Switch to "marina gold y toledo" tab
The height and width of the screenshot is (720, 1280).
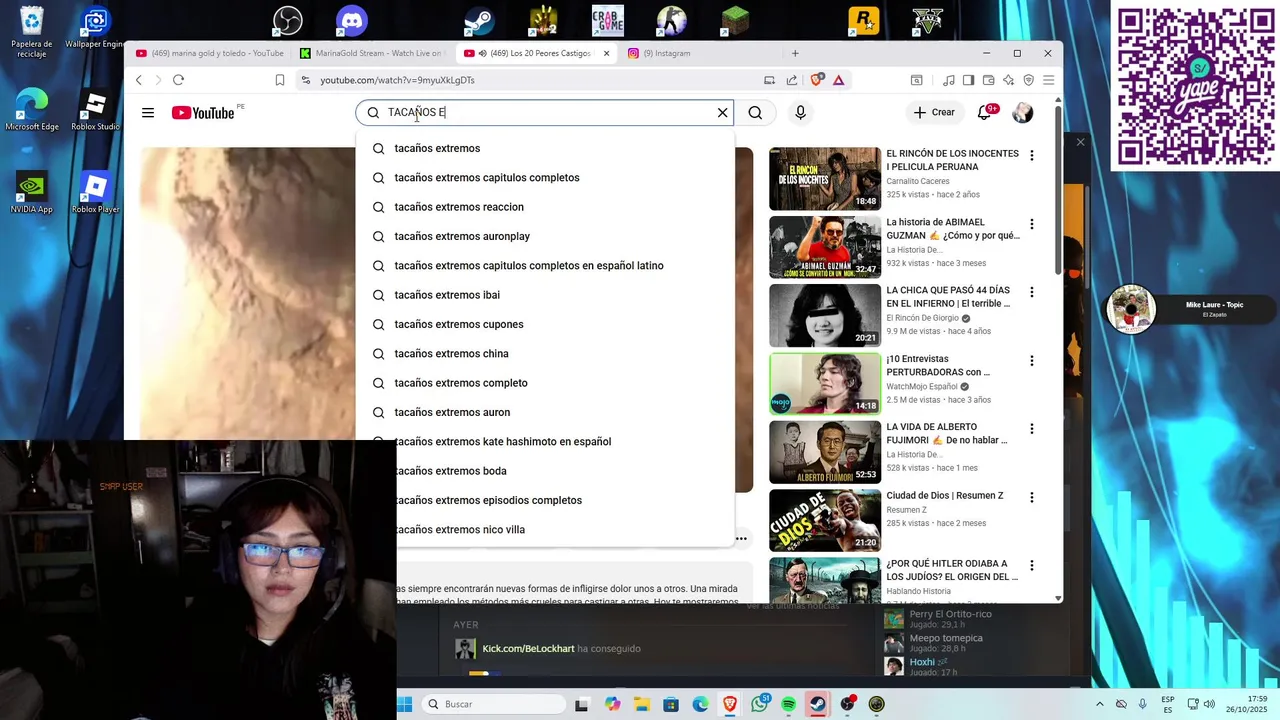coord(210,53)
